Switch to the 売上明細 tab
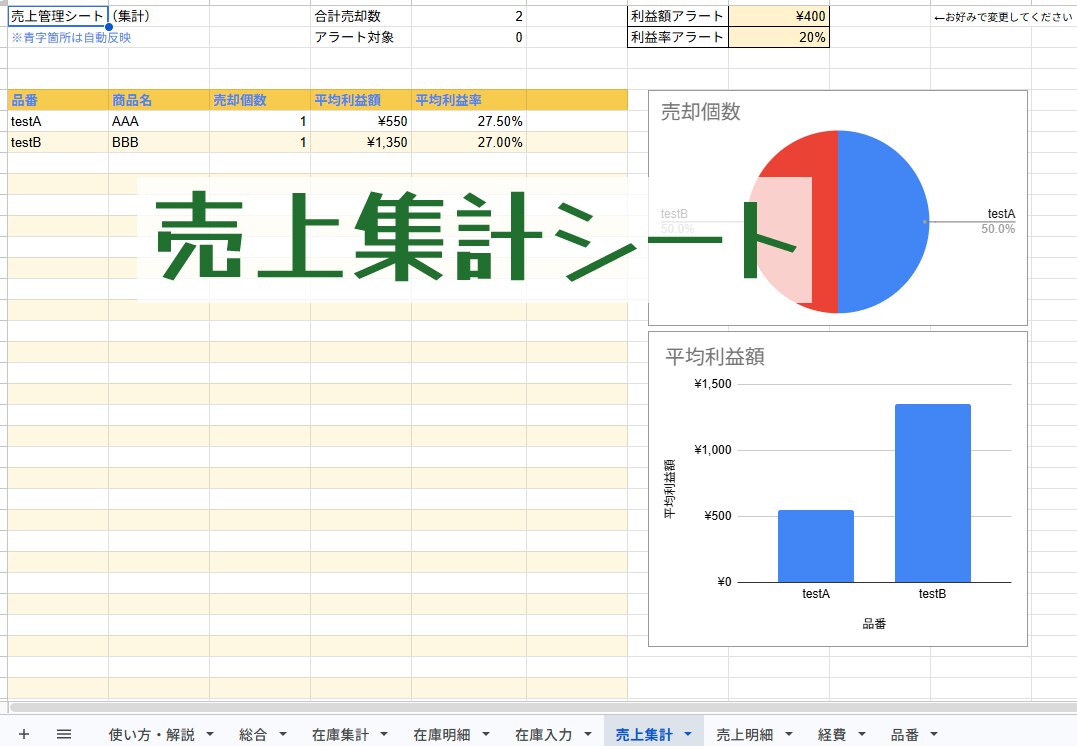 [745, 734]
